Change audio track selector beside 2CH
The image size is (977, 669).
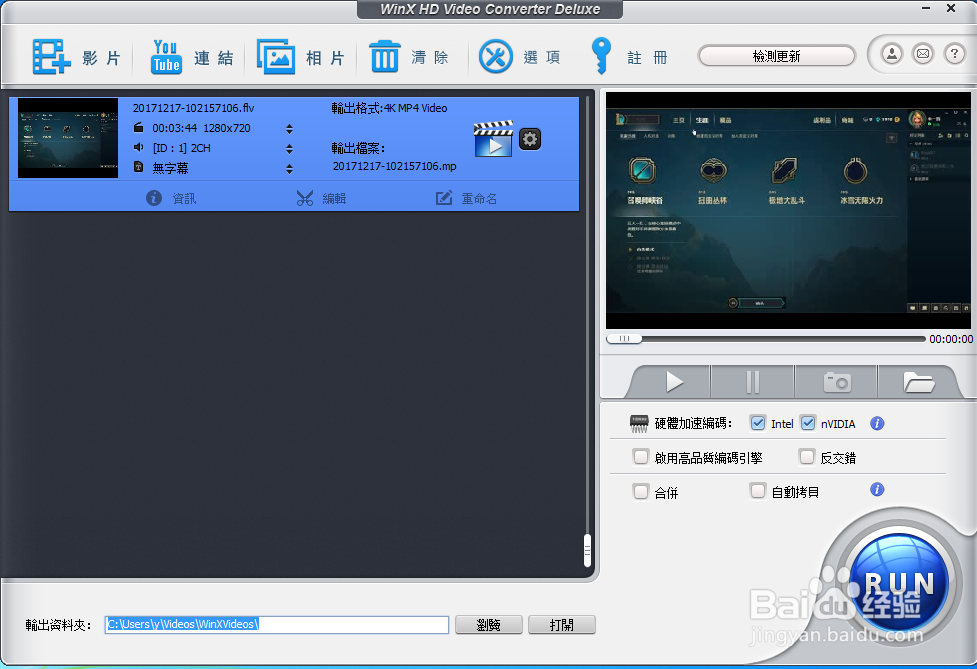(289, 149)
